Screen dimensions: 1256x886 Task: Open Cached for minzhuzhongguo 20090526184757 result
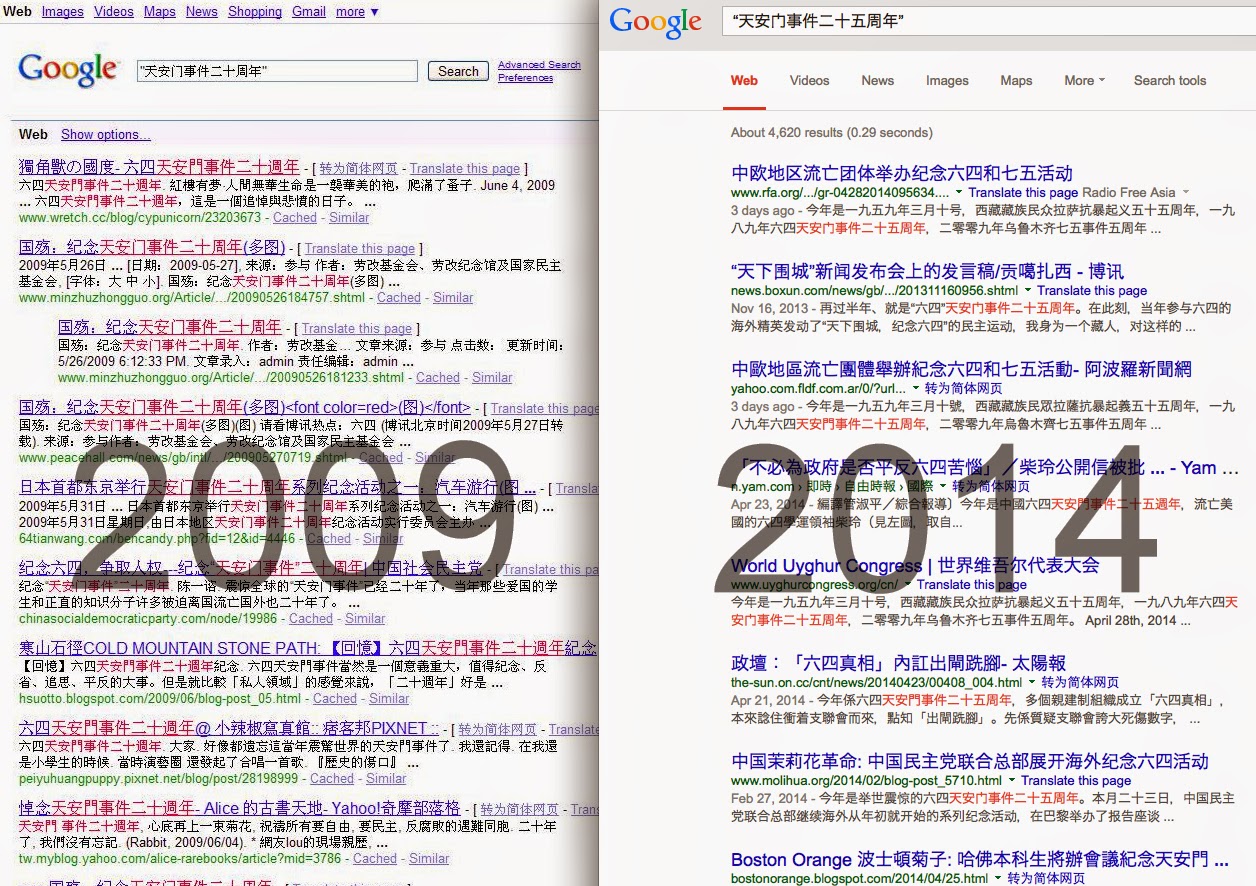pyautogui.click(x=399, y=297)
